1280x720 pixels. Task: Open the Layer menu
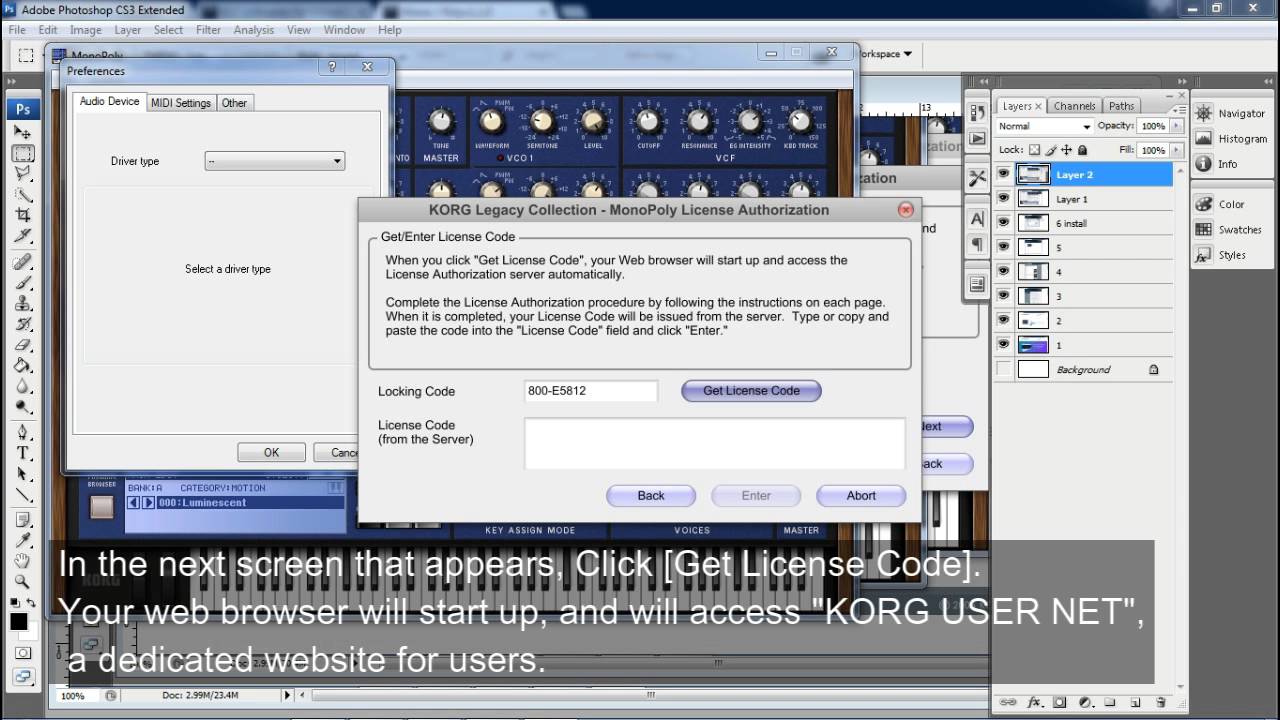click(127, 30)
